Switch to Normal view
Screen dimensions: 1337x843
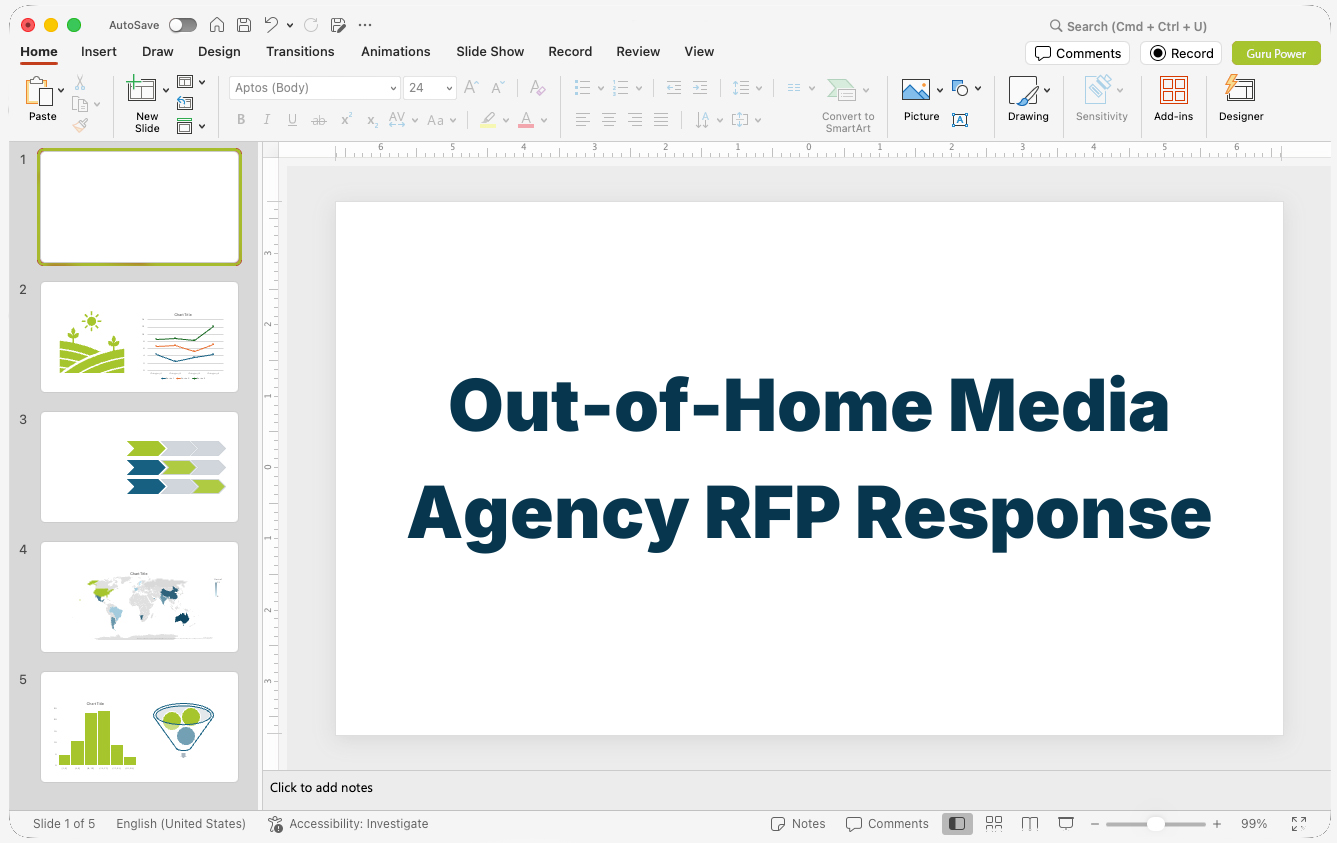point(957,824)
